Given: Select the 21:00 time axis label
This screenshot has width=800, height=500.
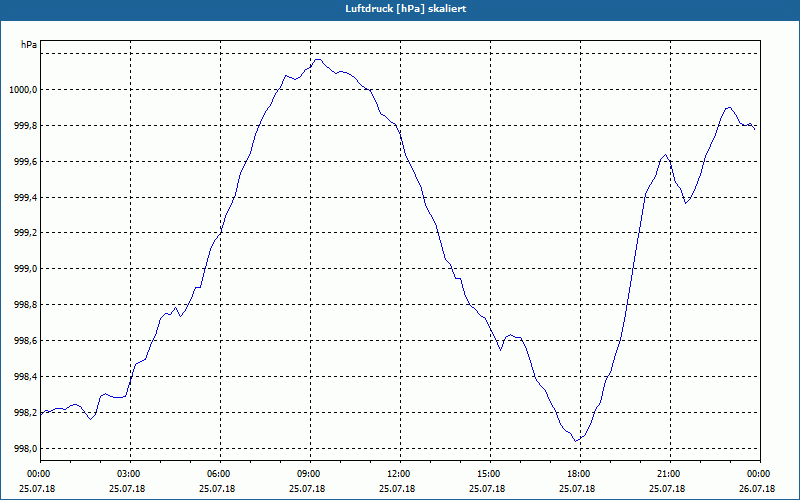Looking at the screenshot, I should tap(667, 474).
